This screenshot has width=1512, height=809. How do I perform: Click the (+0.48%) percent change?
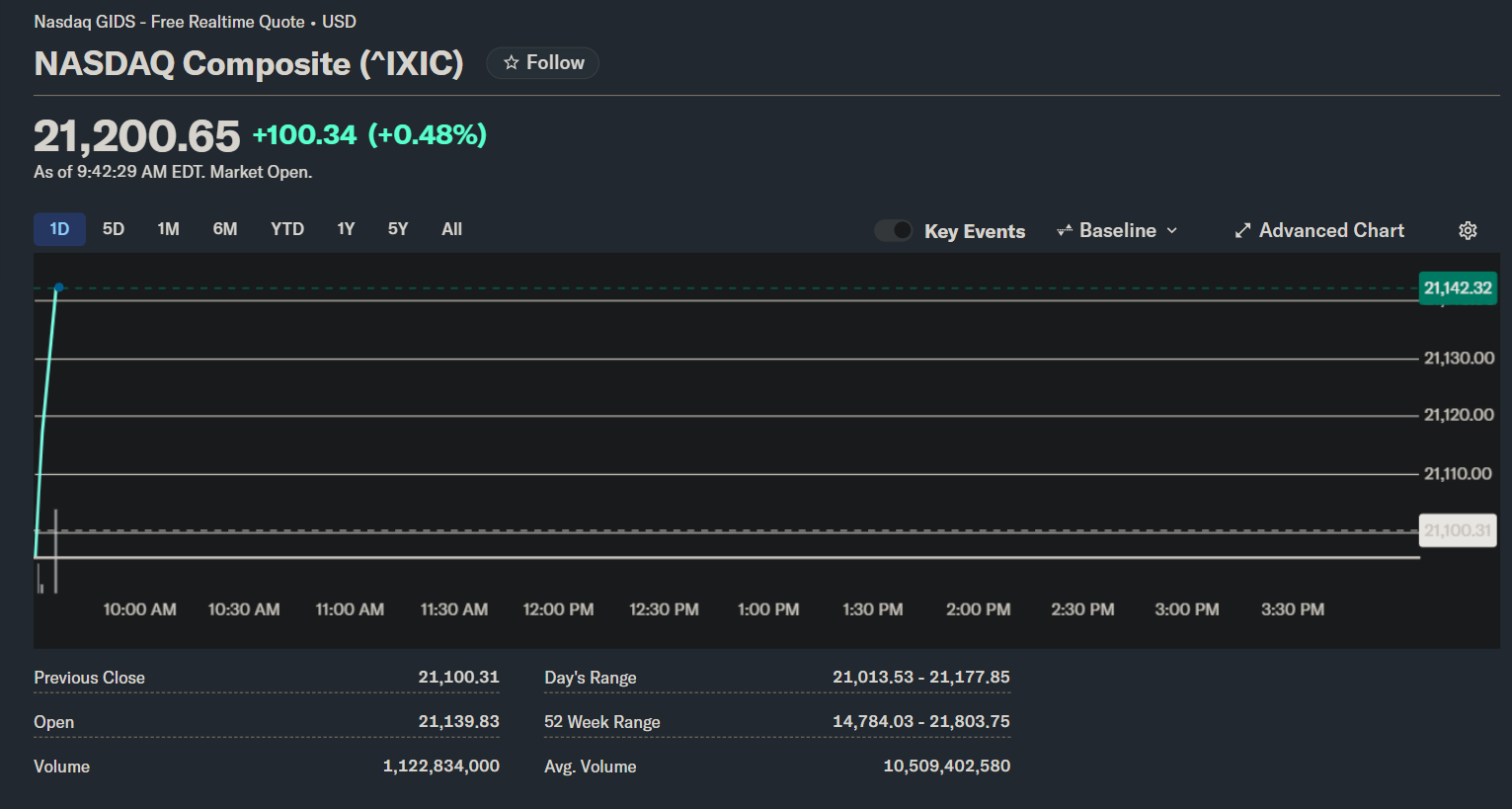[x=428, y=134]
